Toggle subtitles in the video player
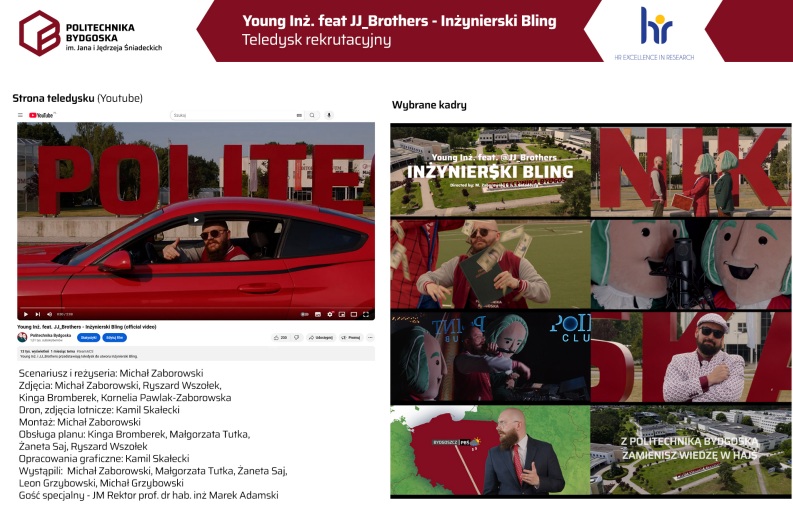 pyautogui.click(x=315, y=314)
